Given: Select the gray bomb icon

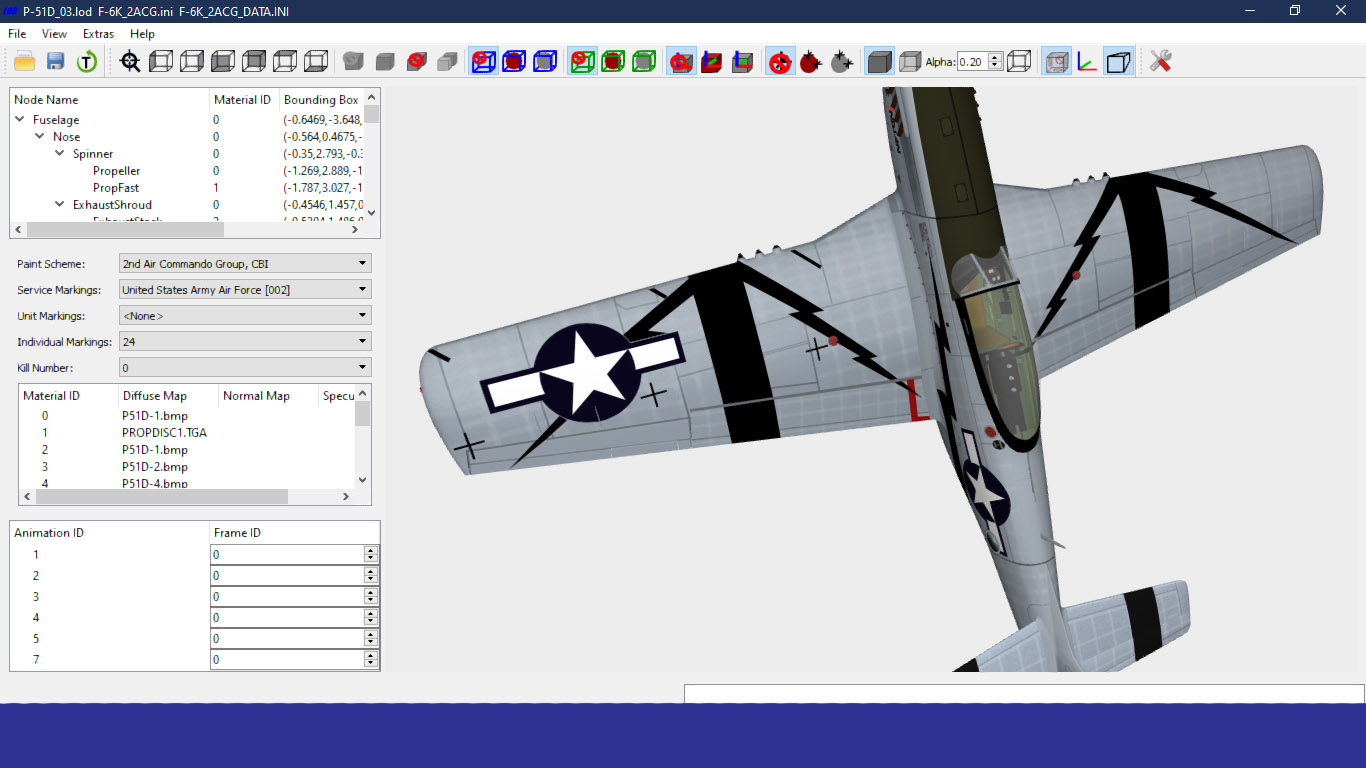Looking at the screenshot, I should (841, 62).
